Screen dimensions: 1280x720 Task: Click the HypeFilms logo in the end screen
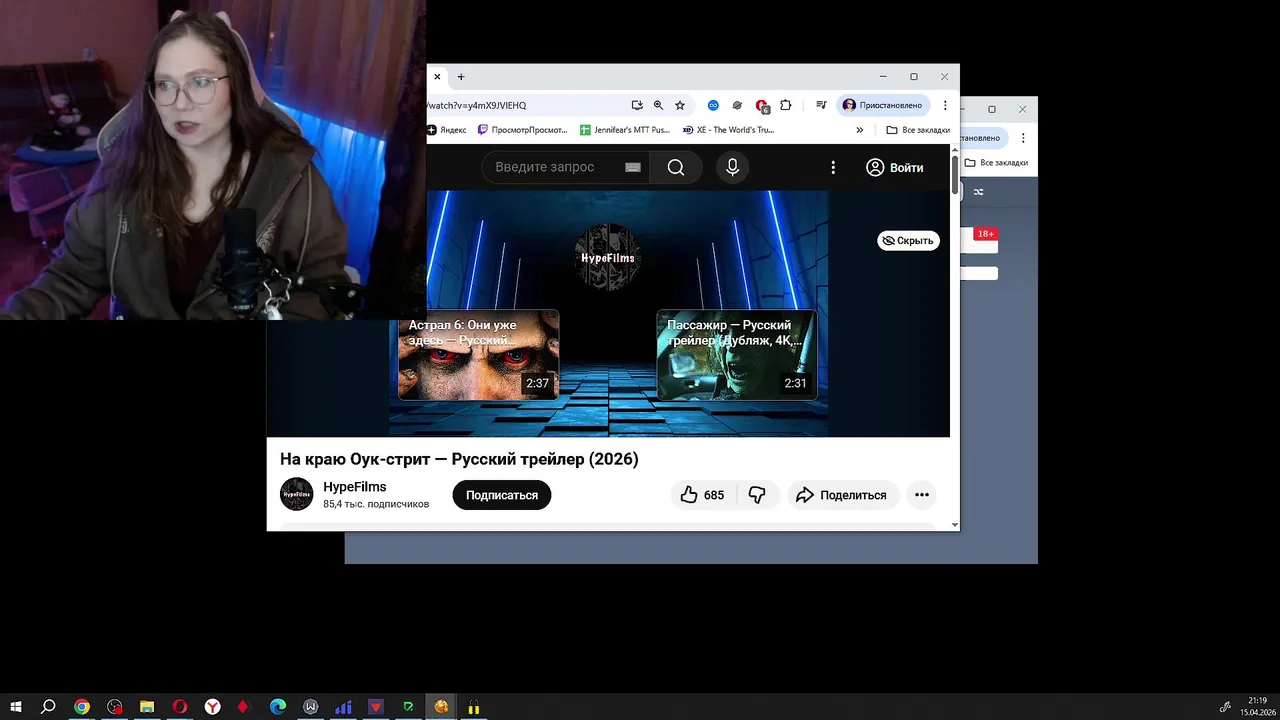click(608, 257)
